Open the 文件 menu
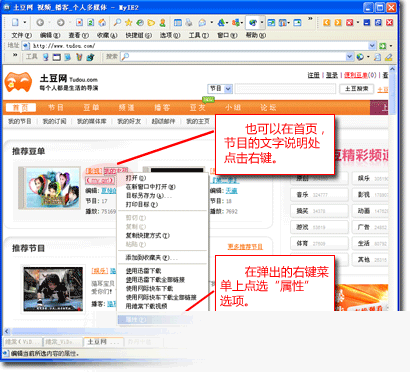 22,35
